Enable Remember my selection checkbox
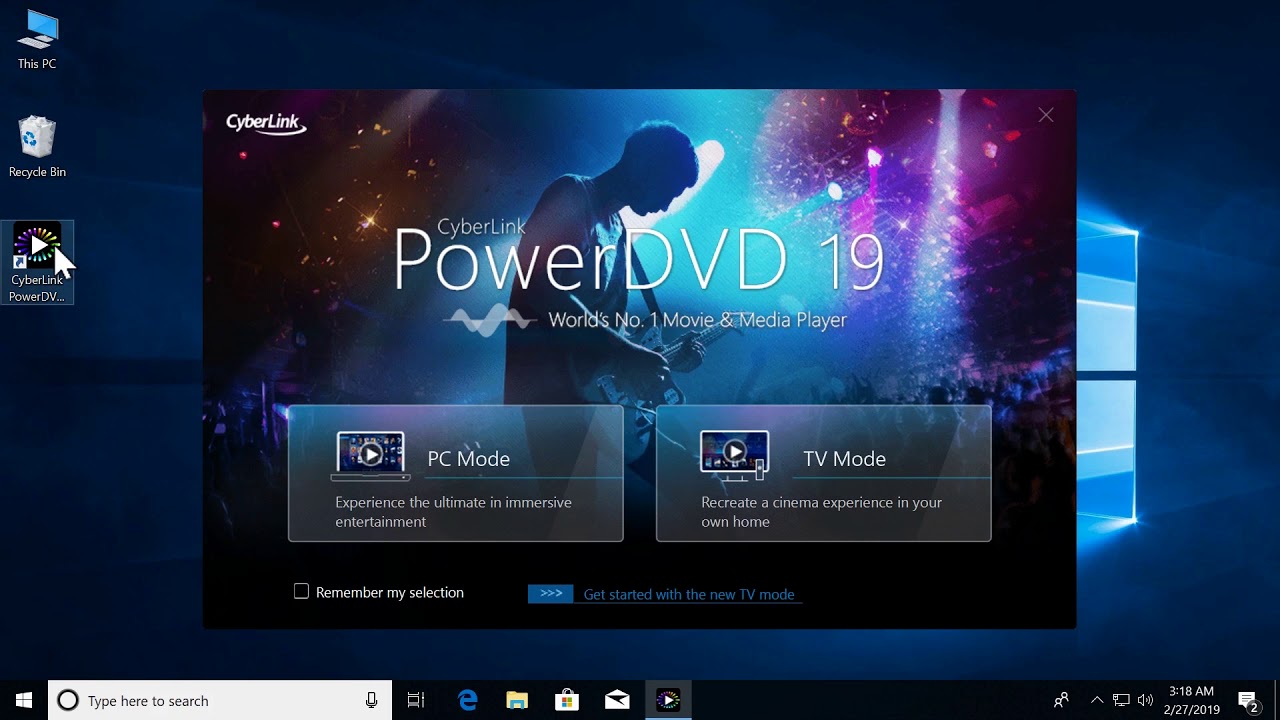Image resolution: width=1280 pixels, height=720 pixels. [x=301, y=592]
